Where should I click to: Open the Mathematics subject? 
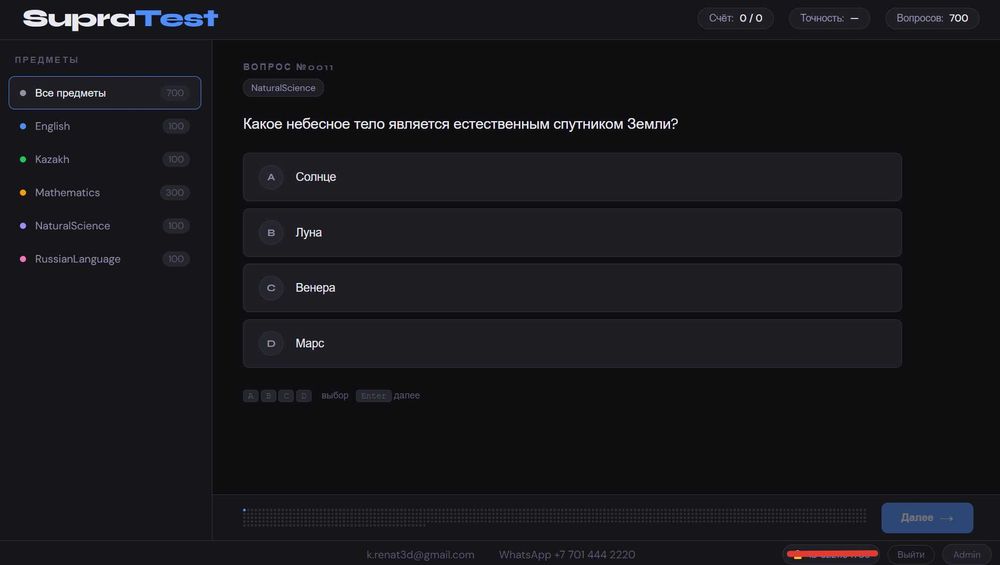pos(105,193)
